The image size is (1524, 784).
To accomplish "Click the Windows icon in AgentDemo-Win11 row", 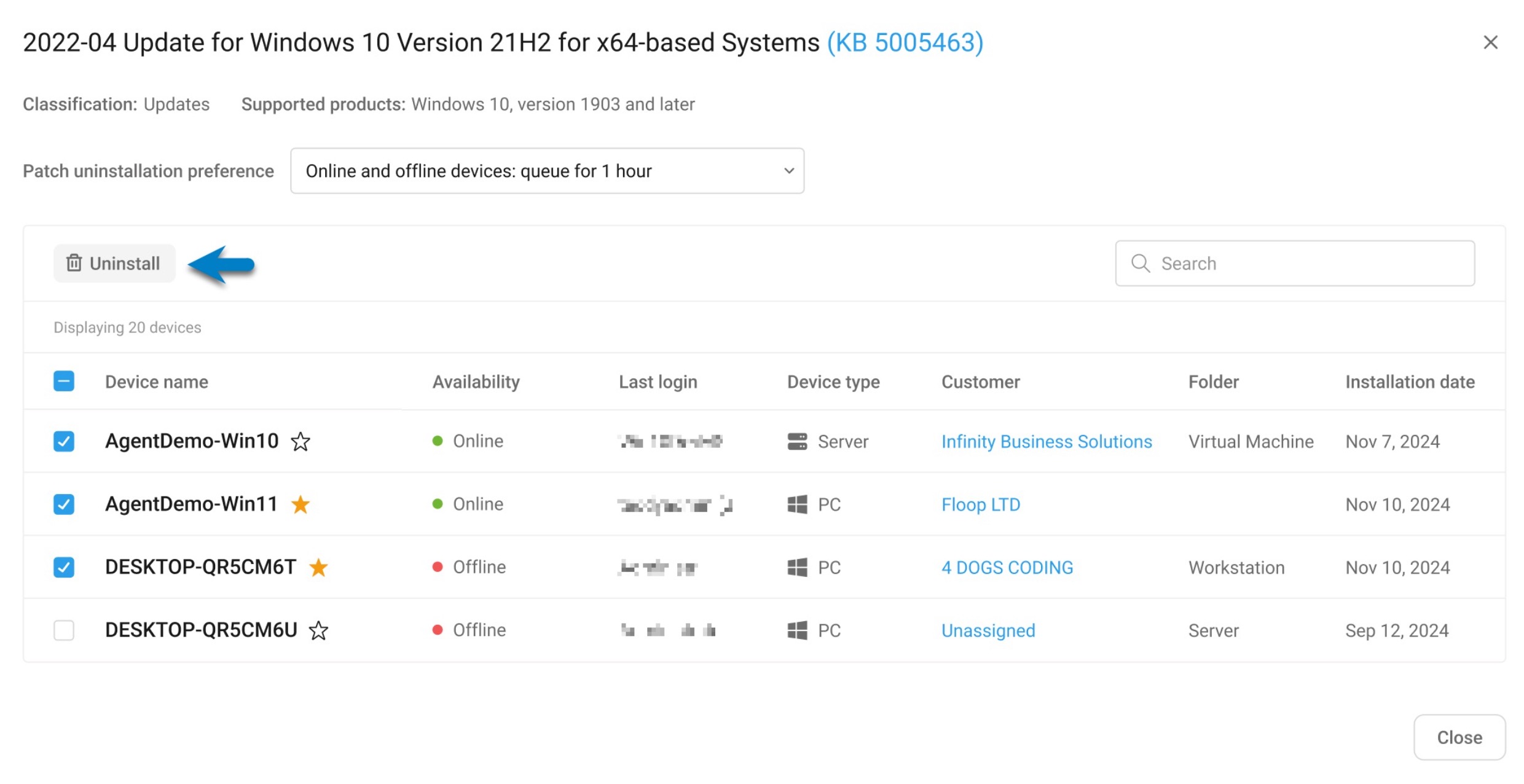I will click(797, 504).
